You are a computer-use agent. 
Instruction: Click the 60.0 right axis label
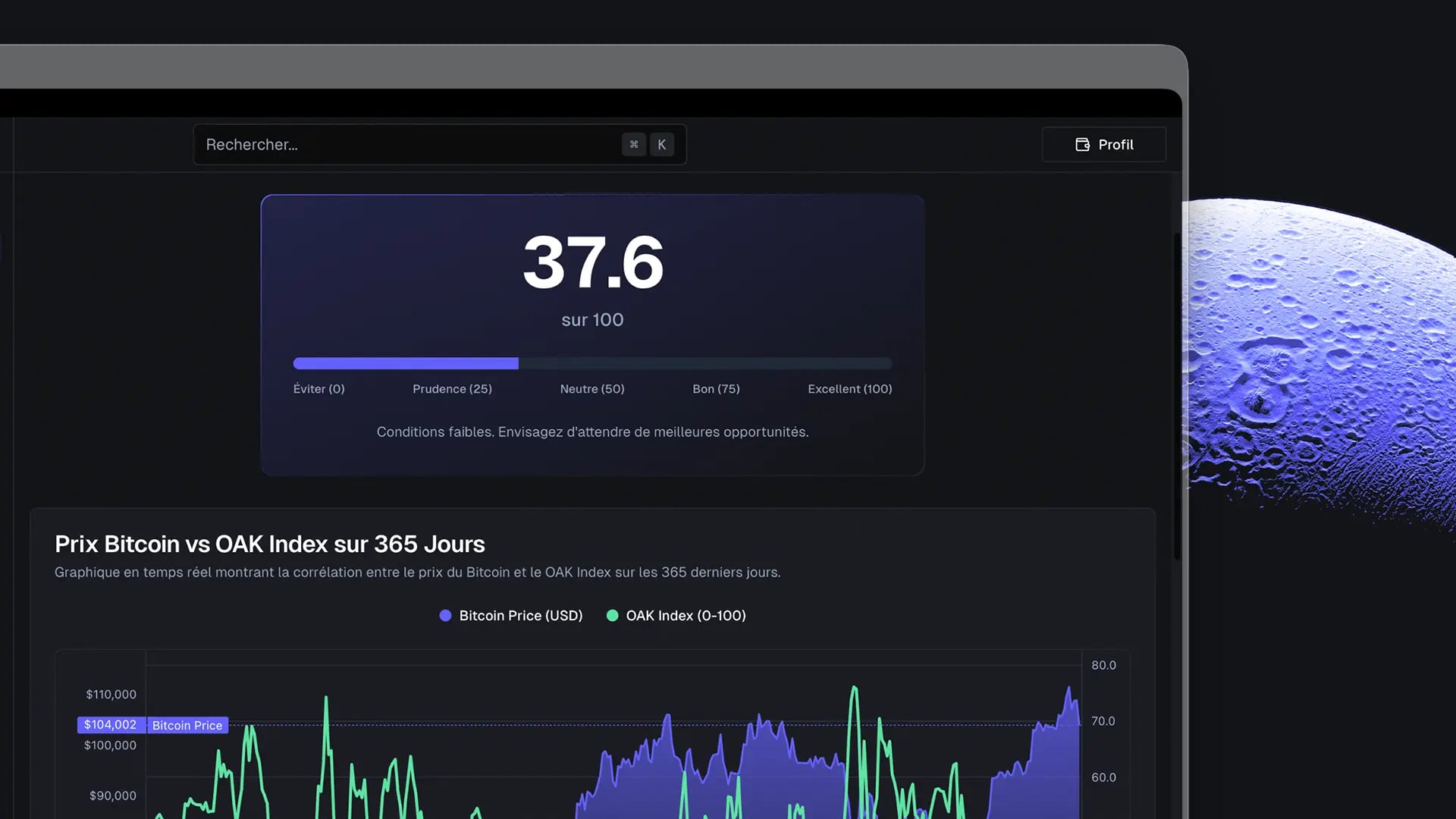1103,777
